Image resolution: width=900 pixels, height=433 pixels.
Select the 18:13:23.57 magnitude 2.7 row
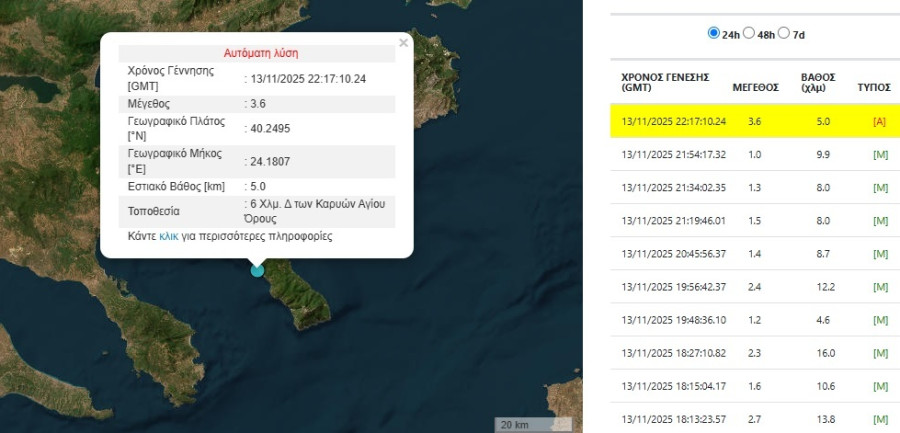(674, 418)
